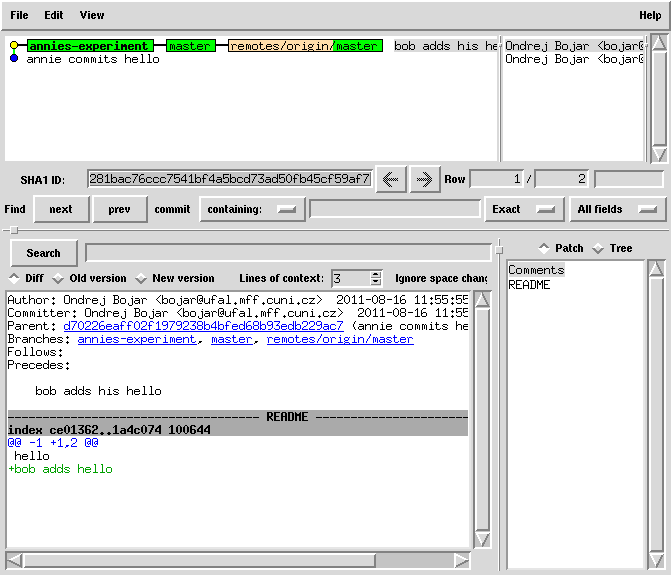Select the Old version radio button
Screen dimensions: 671x575
pyautogui.click(x=58, y=278)
